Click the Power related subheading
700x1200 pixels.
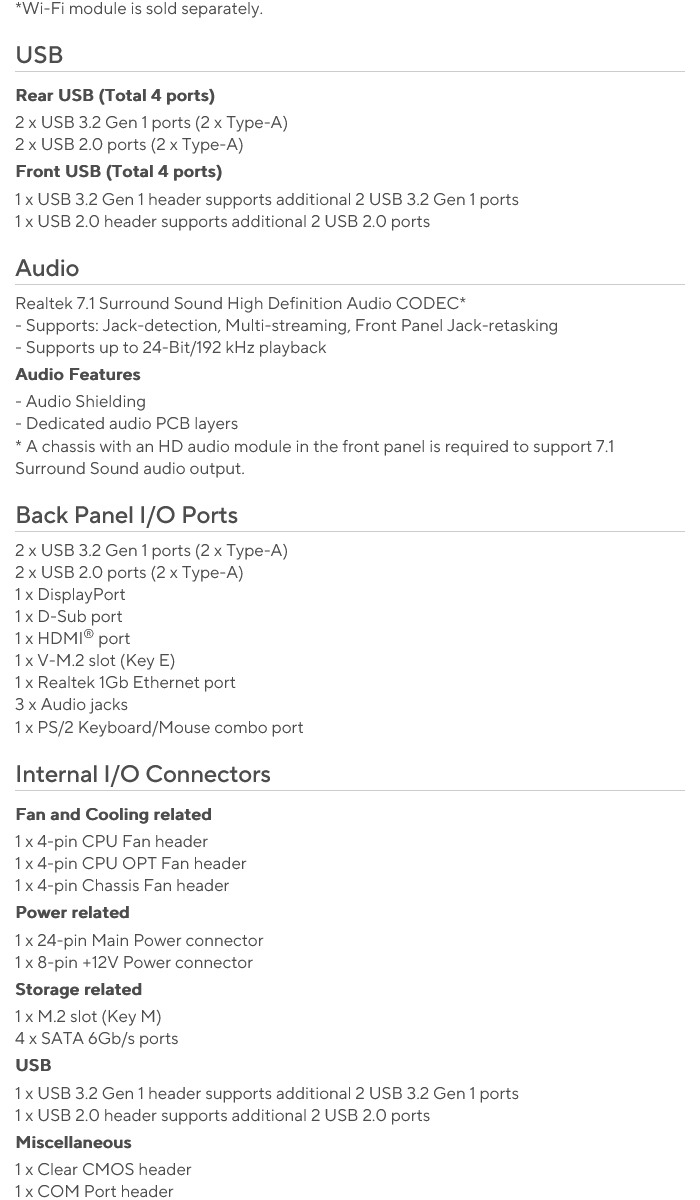click(72, 912)
